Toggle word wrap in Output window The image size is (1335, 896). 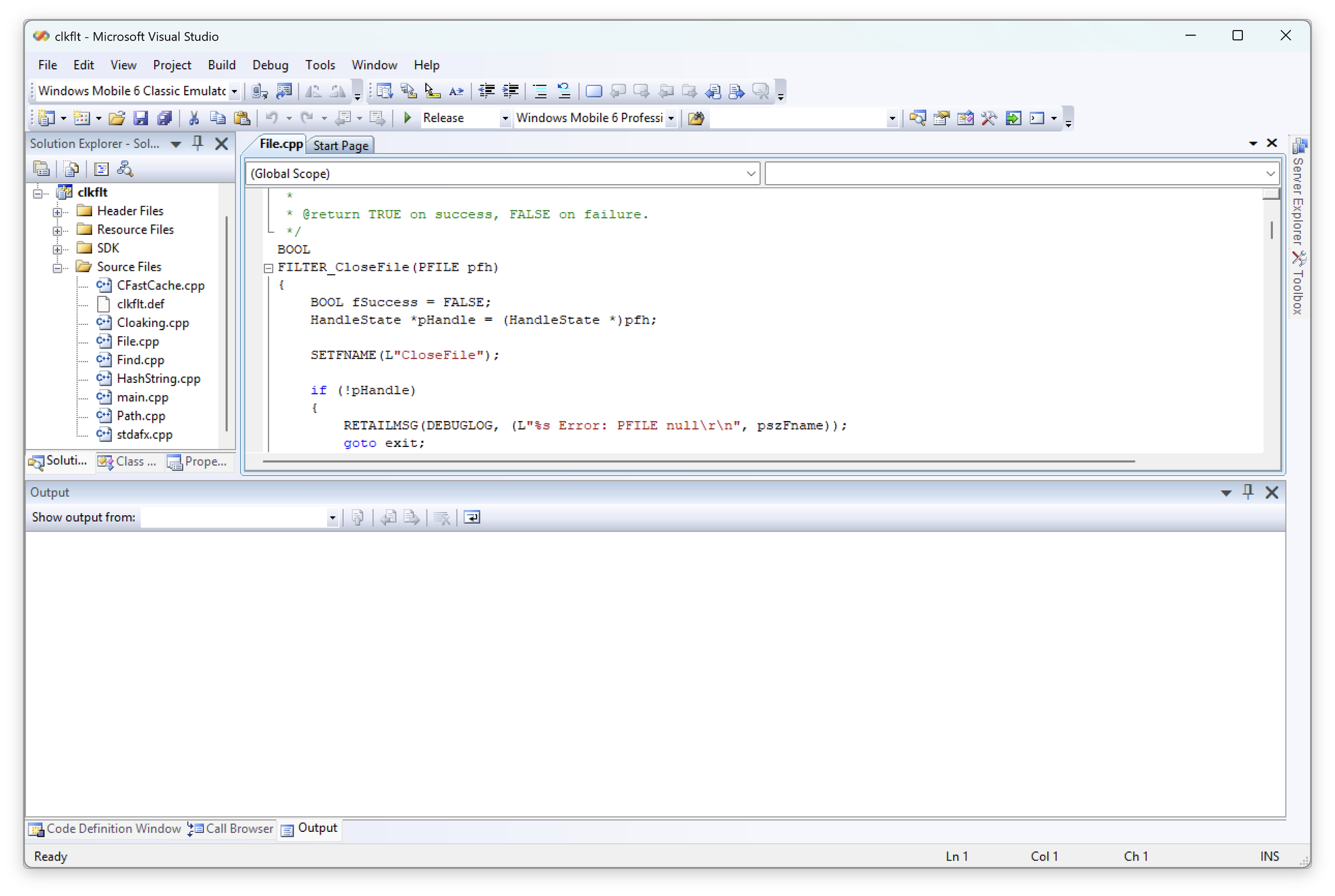tap(472, 518)
